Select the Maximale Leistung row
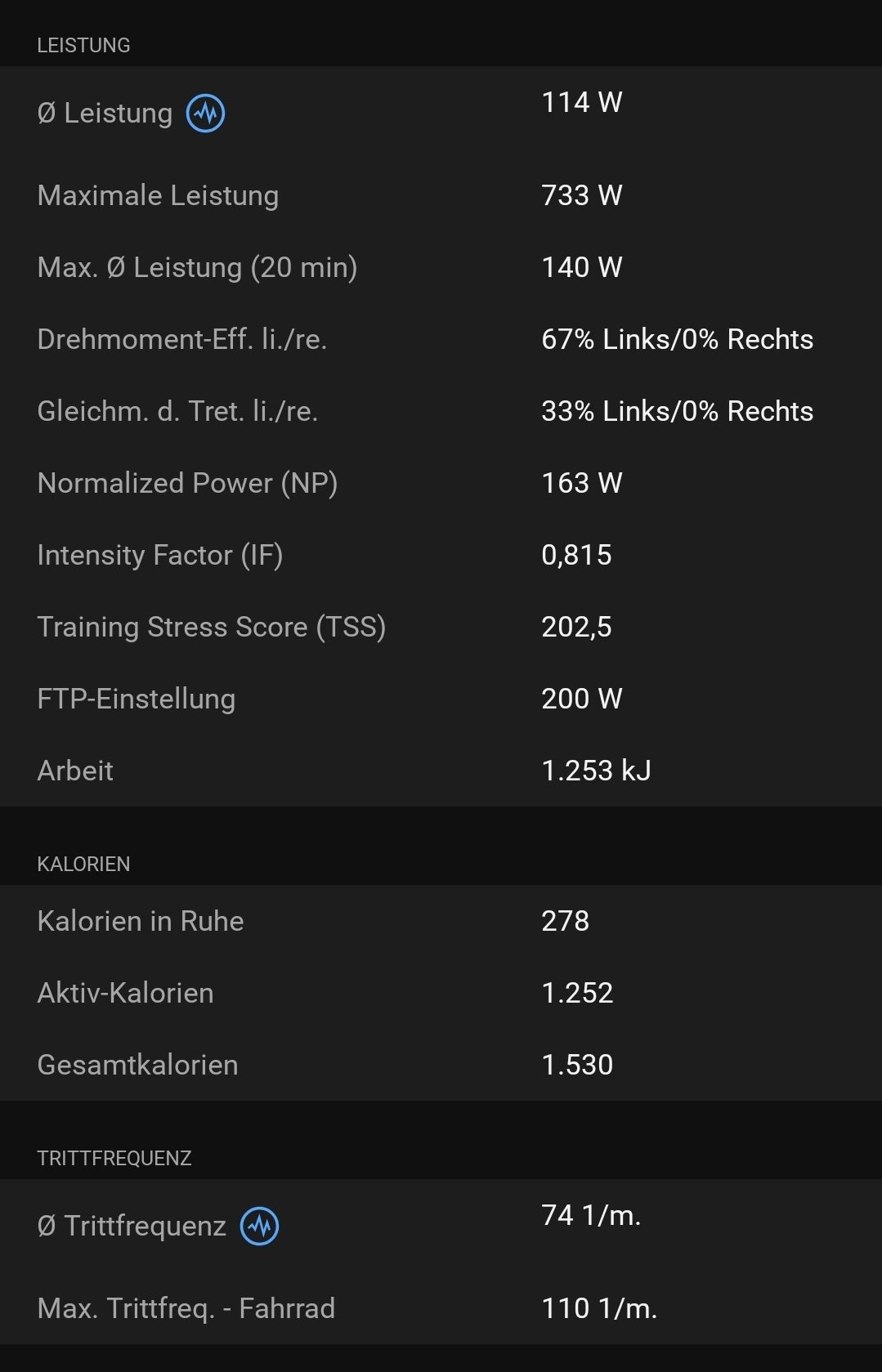882x1372 pixels. [x=441, y=195]
